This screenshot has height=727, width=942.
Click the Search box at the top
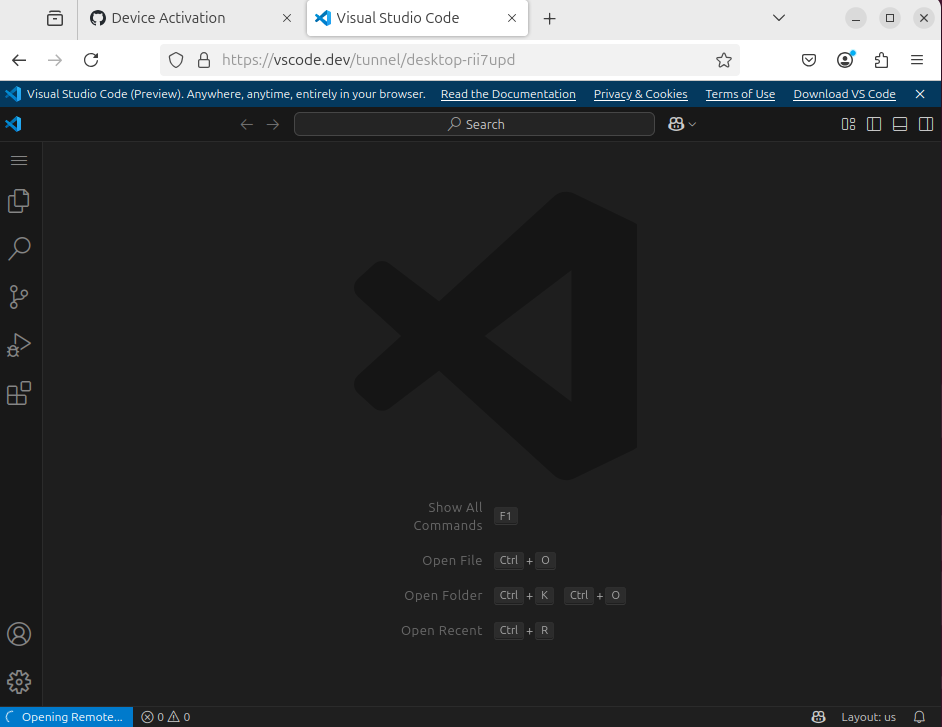point(474,123)
